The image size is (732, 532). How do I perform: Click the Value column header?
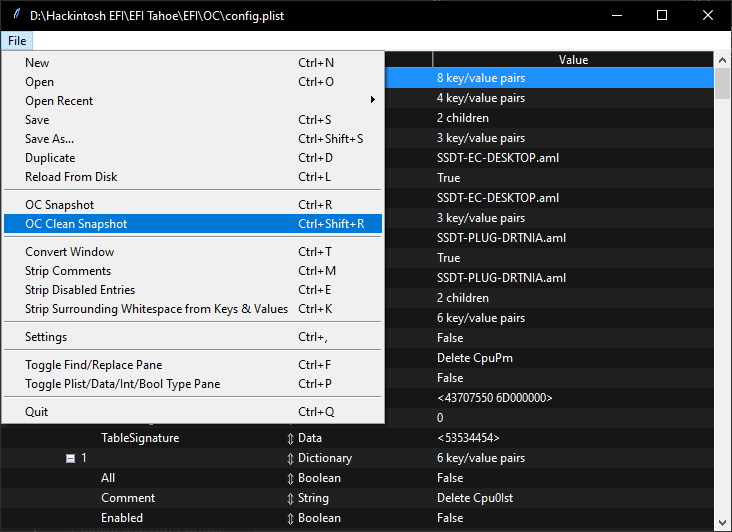pyautogui.click(x=573, y=60)
